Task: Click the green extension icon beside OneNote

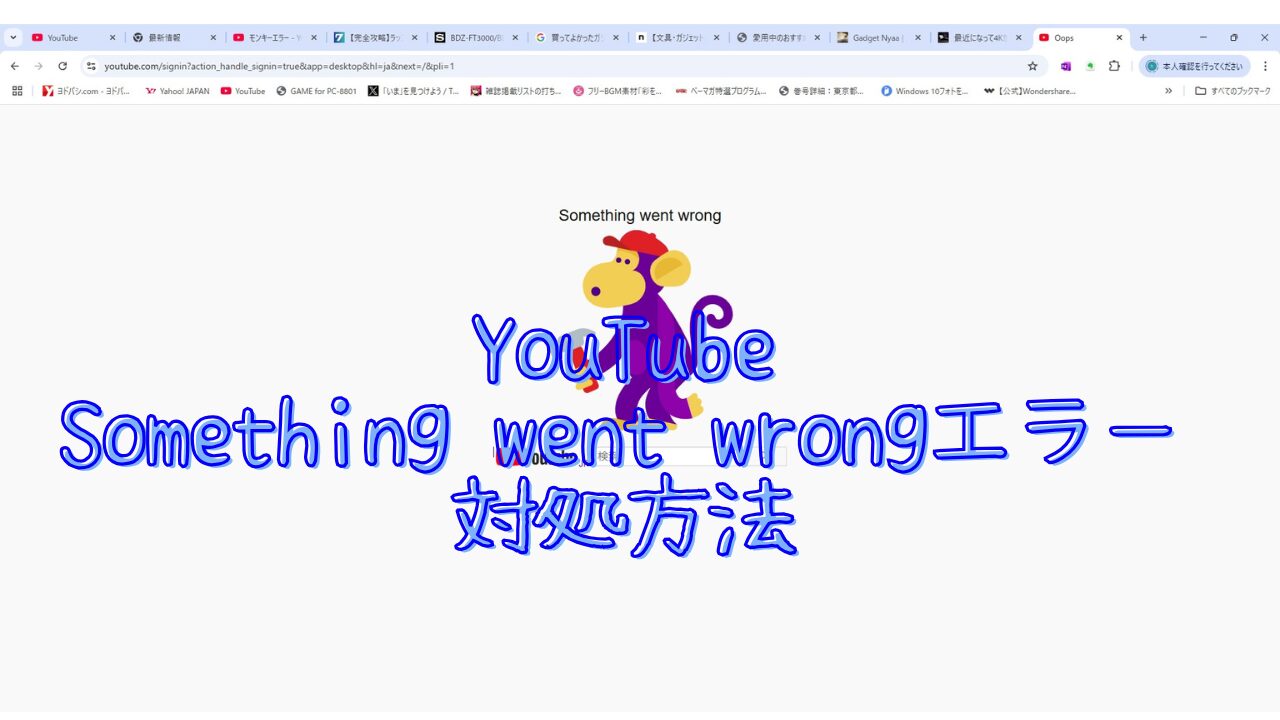Action: (1090, 66)
